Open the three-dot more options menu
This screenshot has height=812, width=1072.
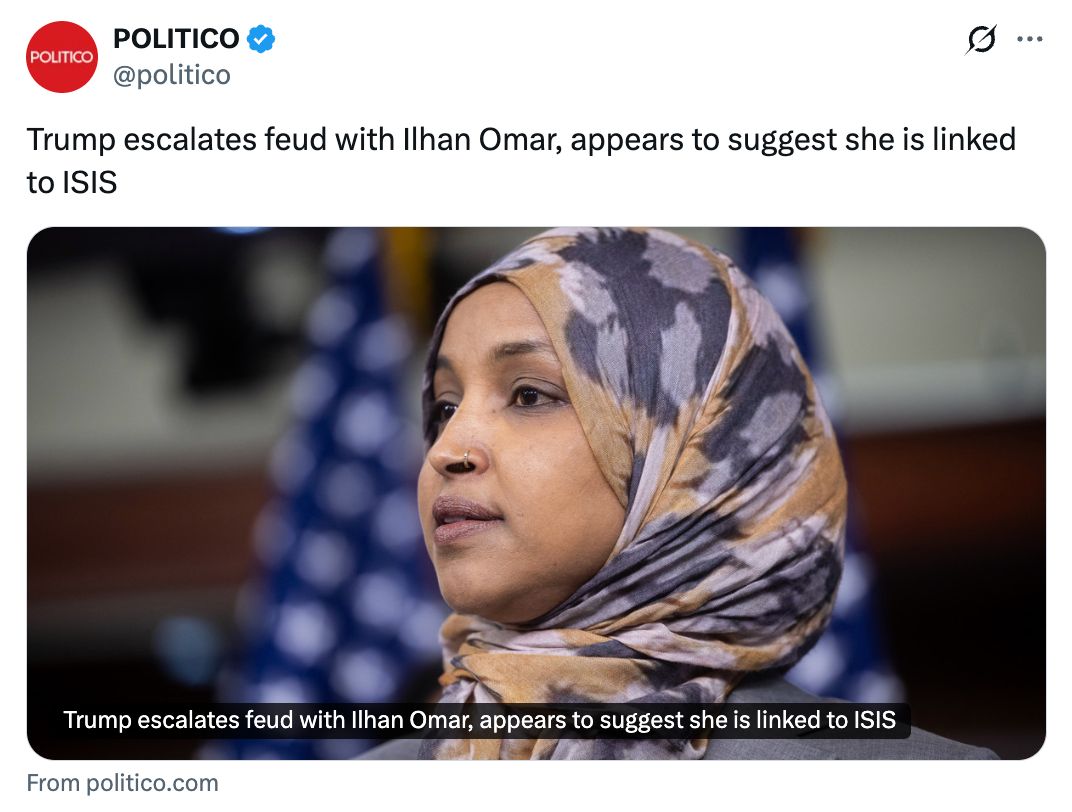pos(1030,39)
